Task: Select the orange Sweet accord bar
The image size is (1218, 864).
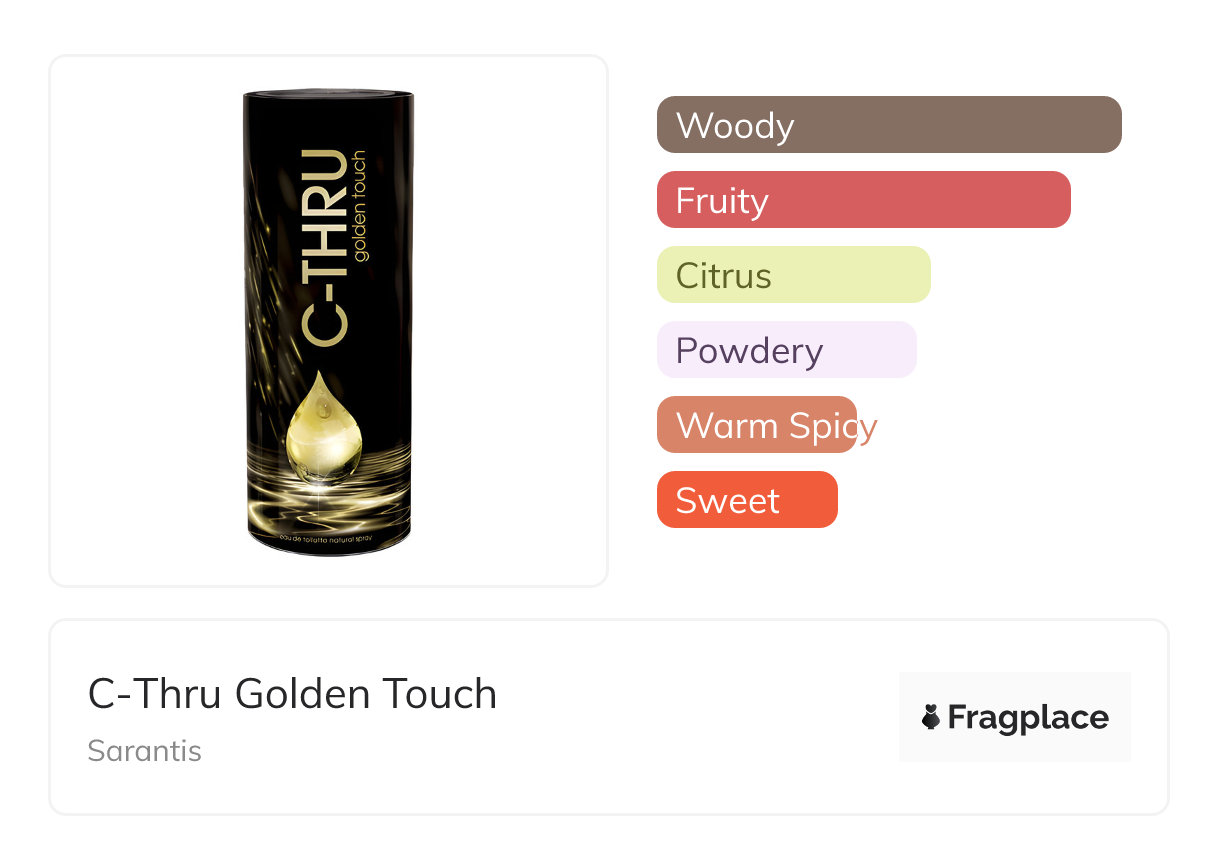Action: 746,500
